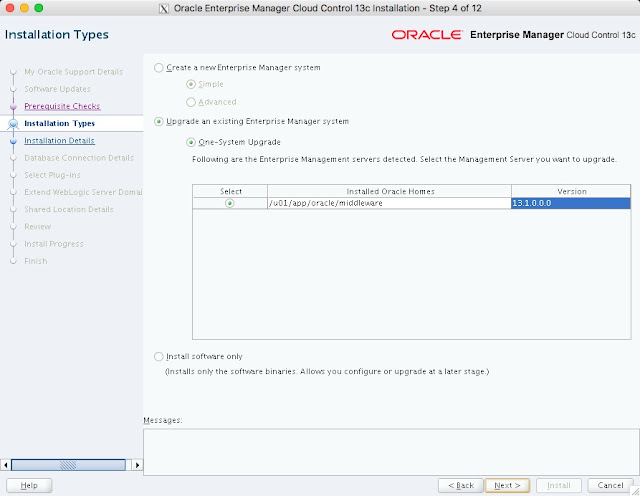The height and width of the screenshot is (496, 640).
Task: Click the Installation Types step icon
Action: [x=13, y=124]
